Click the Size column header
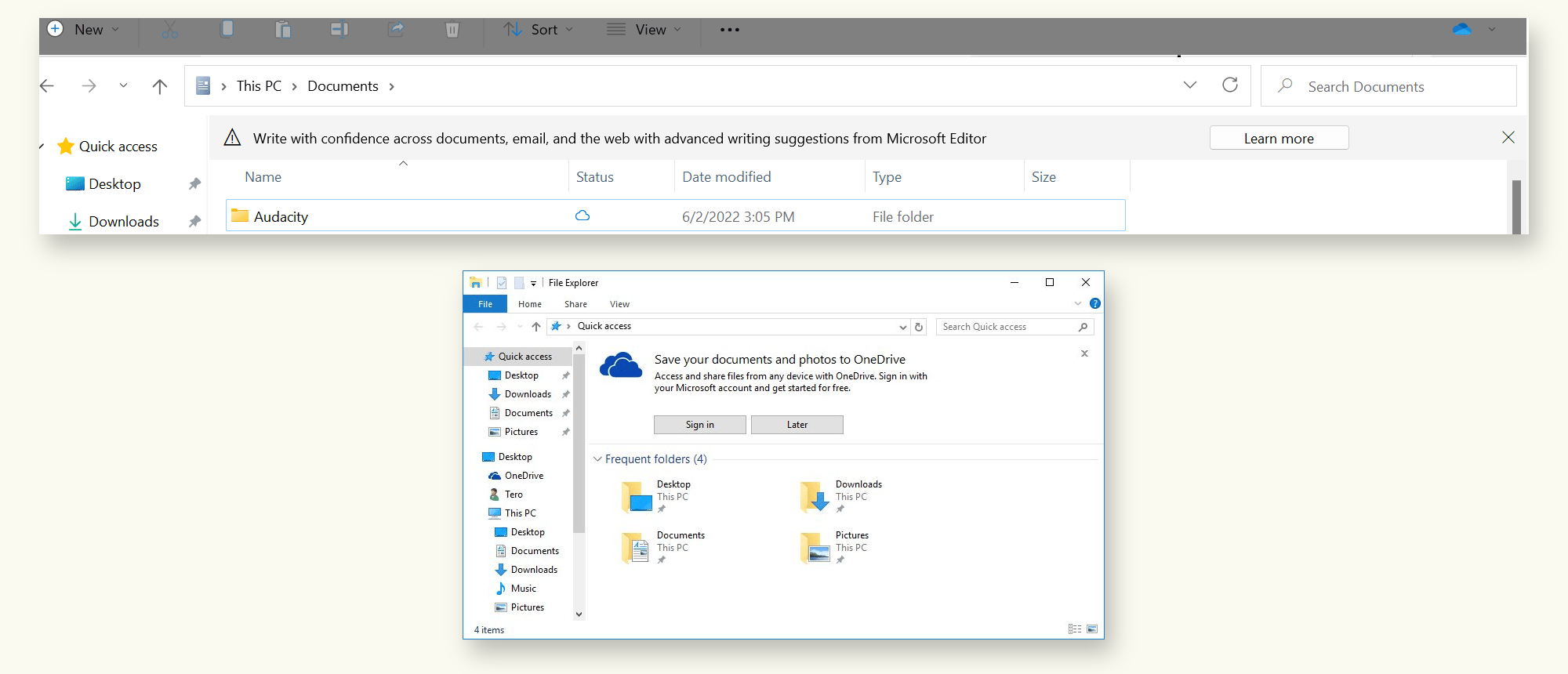 pos(1044,177)
